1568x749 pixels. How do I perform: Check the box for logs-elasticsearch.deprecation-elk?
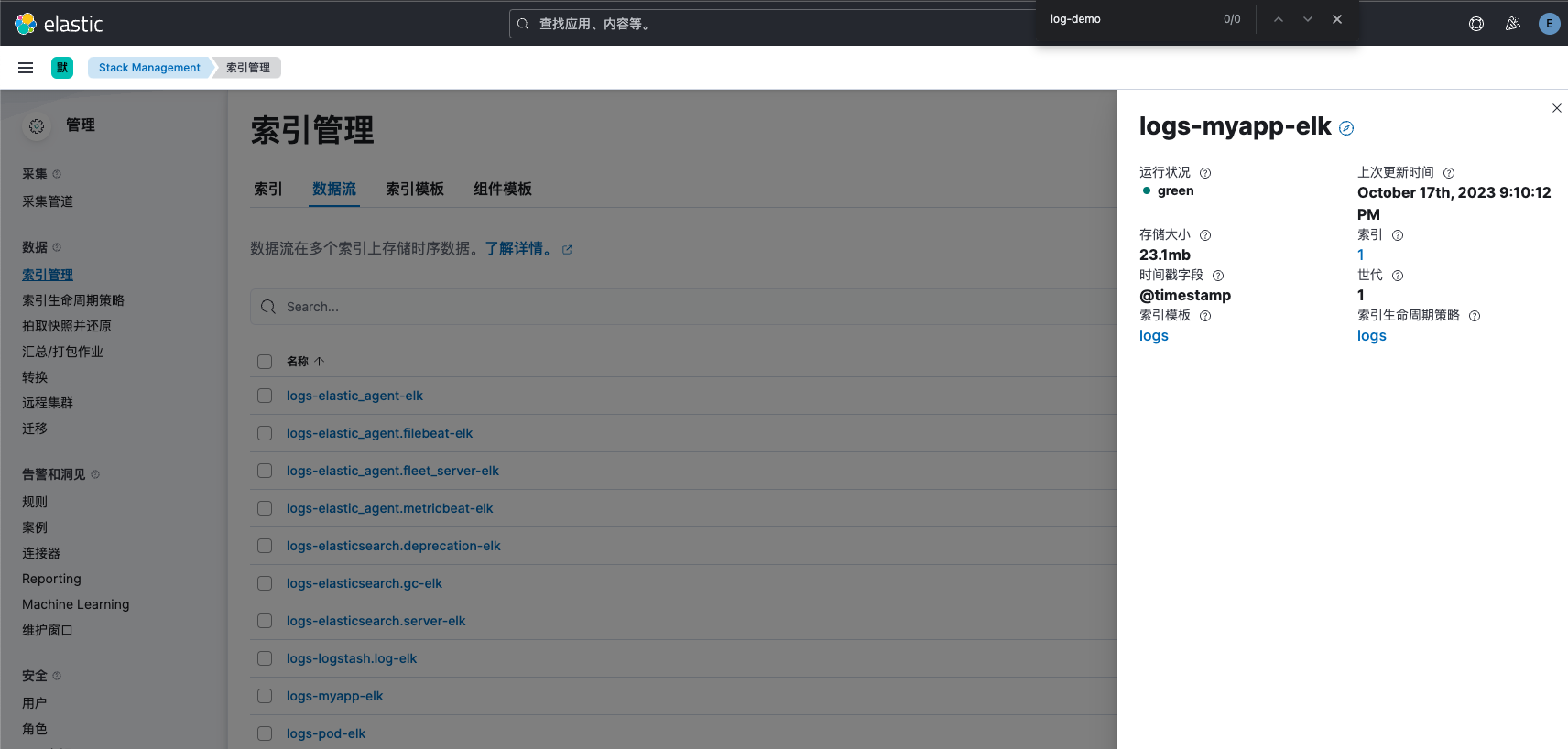[265, 546]
